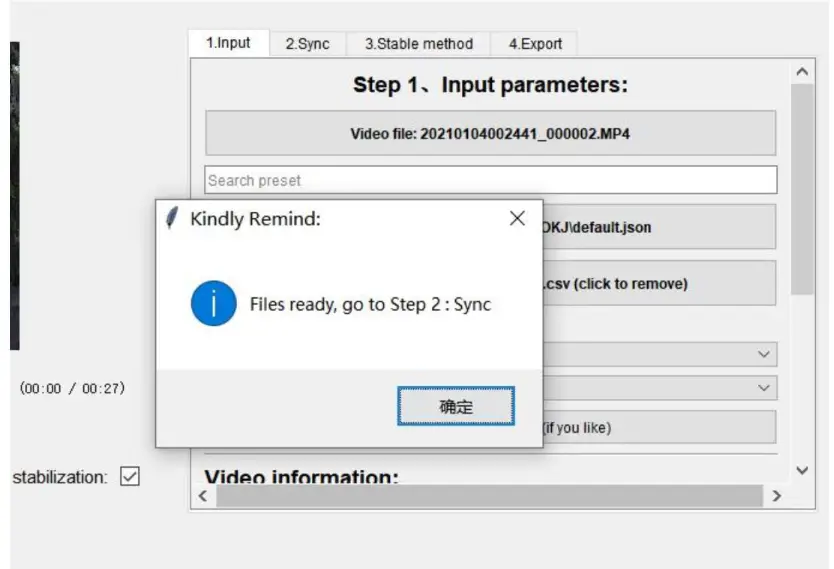The image size is (834, 569).
Task: Close the Kindly Remind dialog
Action: pyautogui.click(x=517, y=219)
